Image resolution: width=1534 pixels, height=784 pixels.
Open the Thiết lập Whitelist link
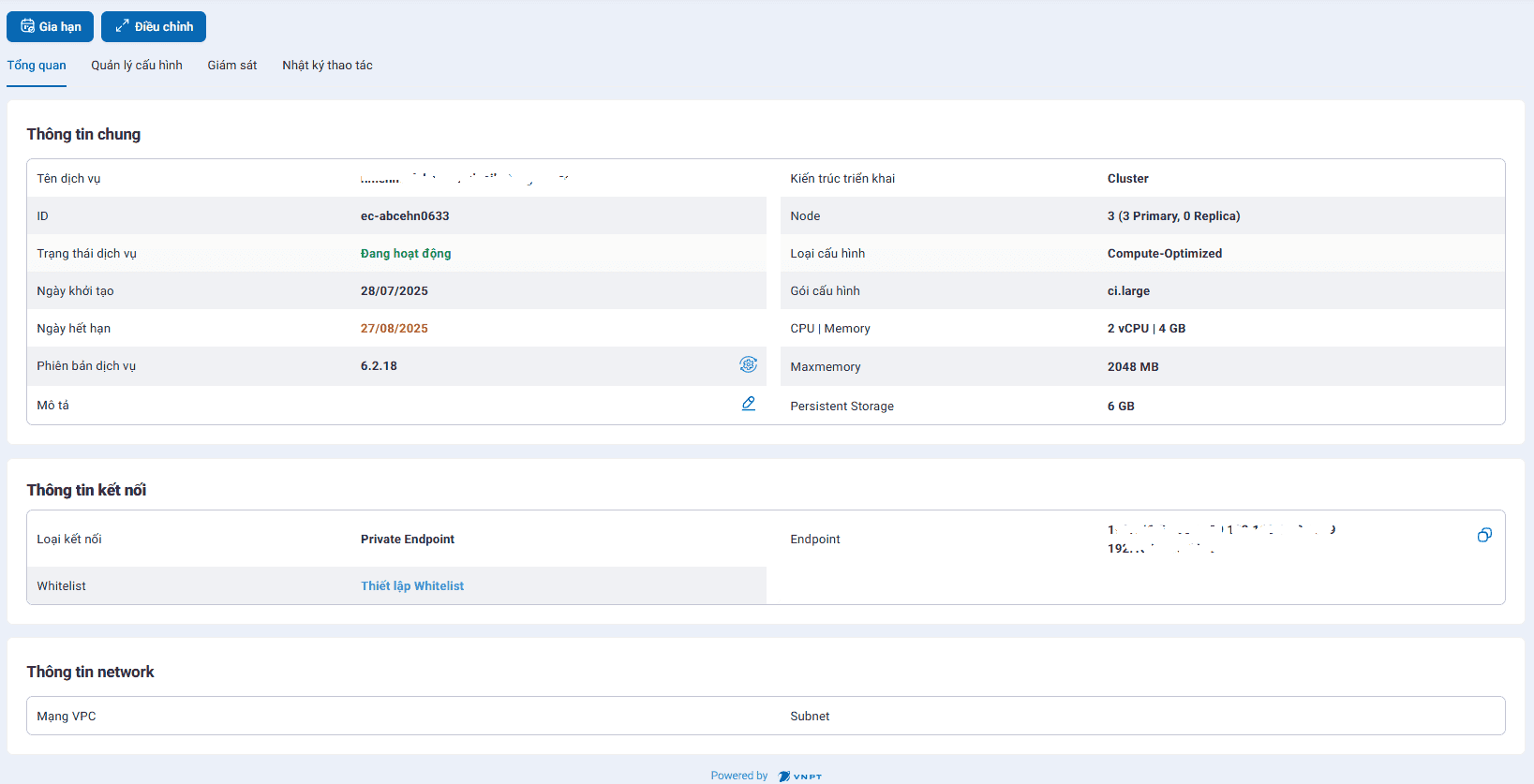click(412, 586)
